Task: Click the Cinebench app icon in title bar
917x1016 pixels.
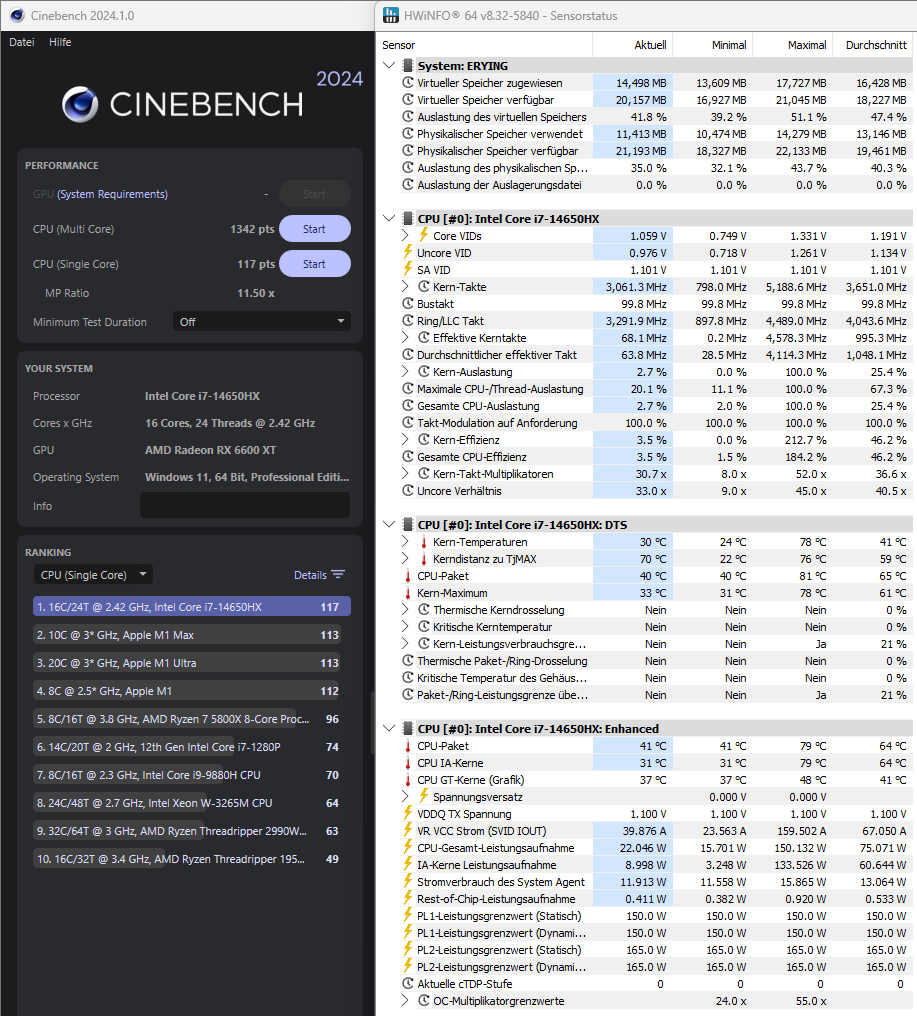Action: coord(17,16)
